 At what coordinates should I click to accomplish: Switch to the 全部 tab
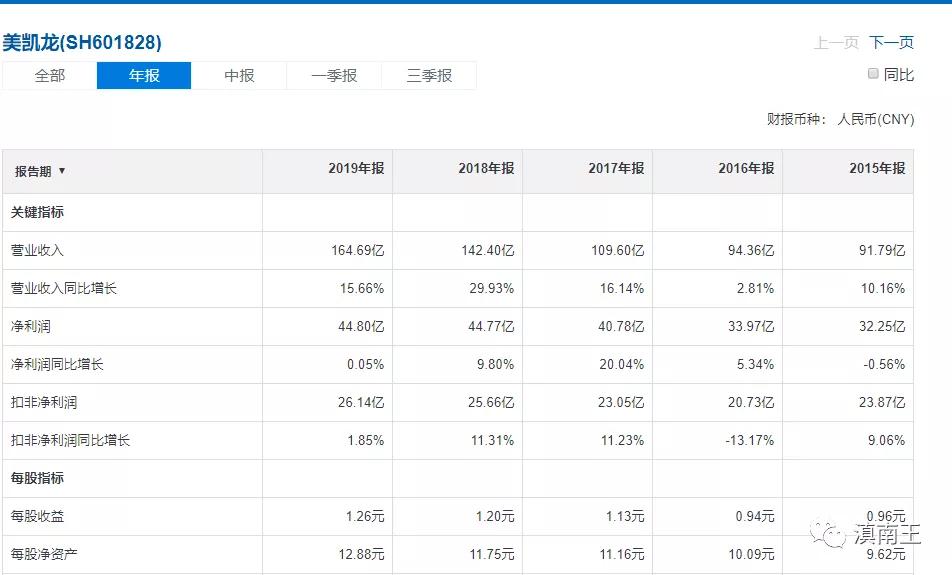49,75
